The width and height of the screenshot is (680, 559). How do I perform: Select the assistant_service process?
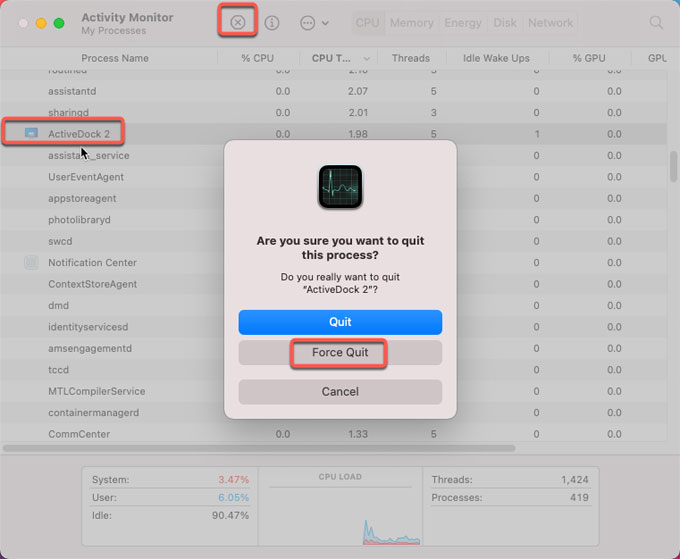point(89,155)
